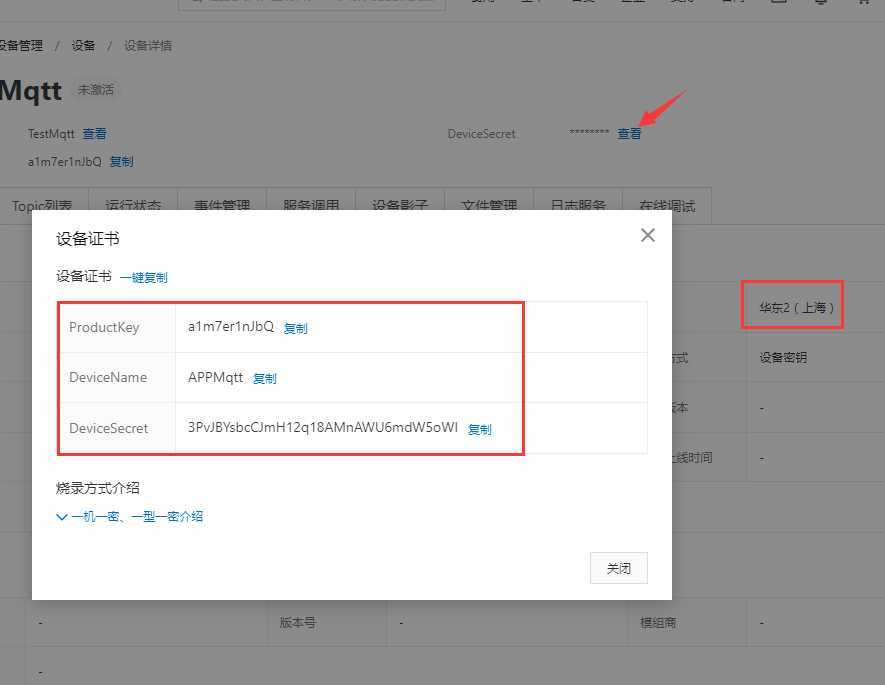Select the DeviceName value APPMqtt
This screenshot has width=885, height=685.
pyautogui.click(x=215, y=377)
